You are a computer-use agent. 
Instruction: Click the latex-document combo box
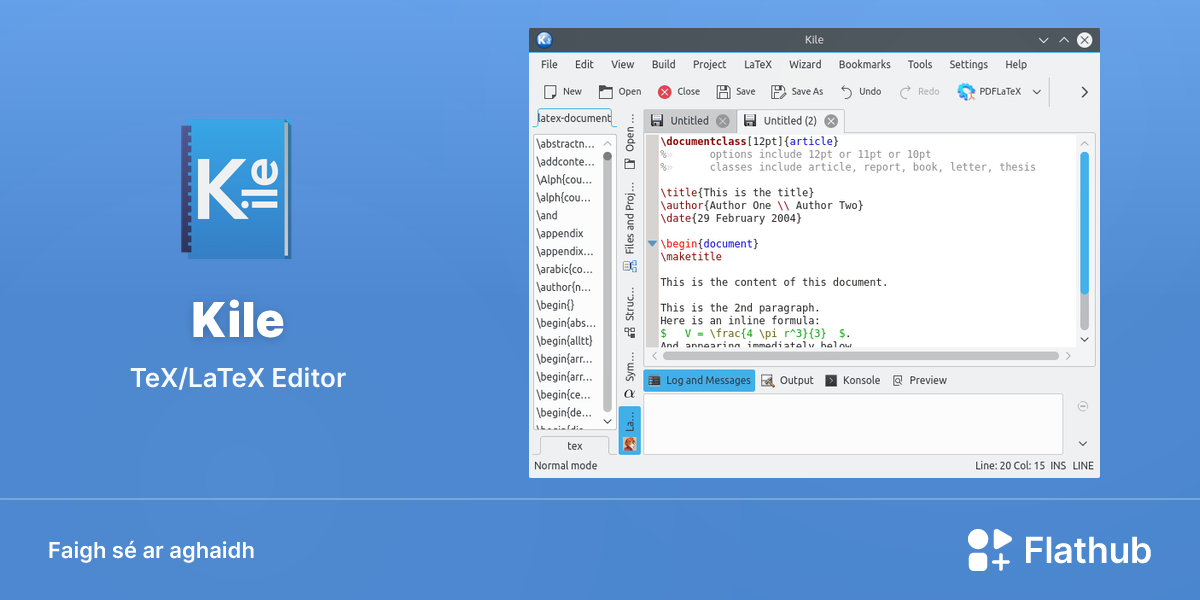[x=575, y=118]
